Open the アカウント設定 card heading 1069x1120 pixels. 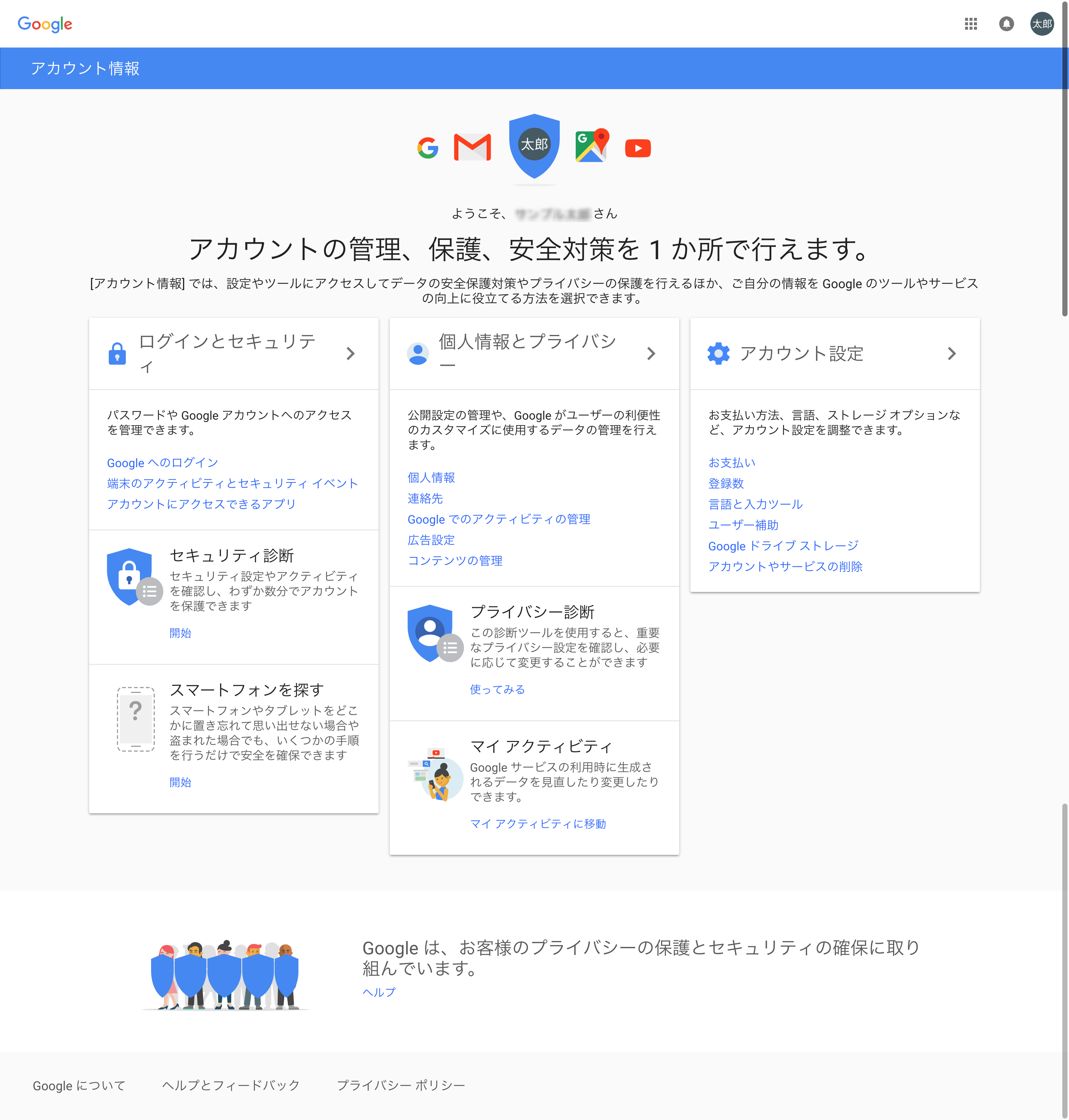pos(801,354)
